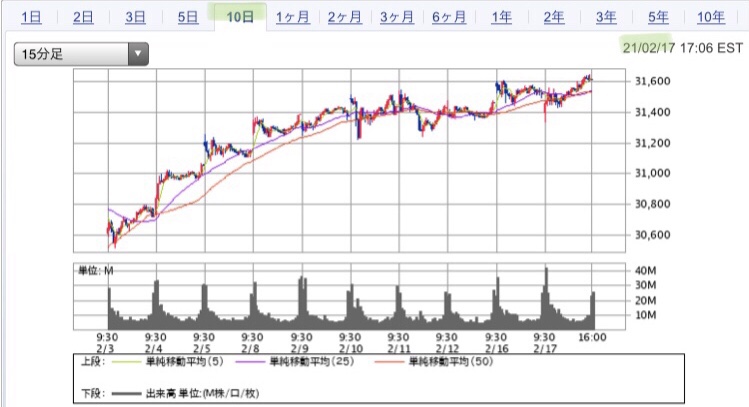
Task: Click the 2/5 date axis label
Action: tap(202, 349)
